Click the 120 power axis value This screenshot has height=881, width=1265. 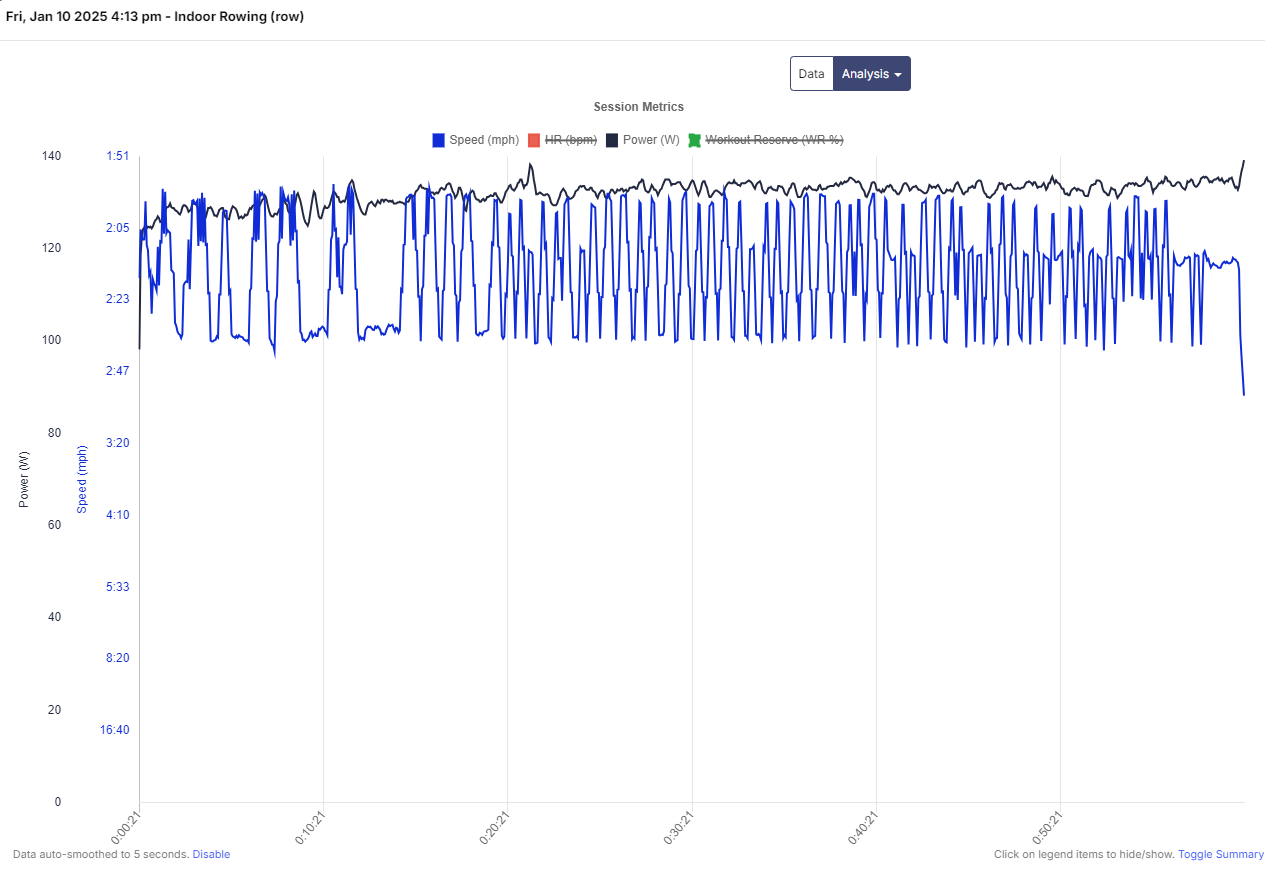[x=51, y=248]
